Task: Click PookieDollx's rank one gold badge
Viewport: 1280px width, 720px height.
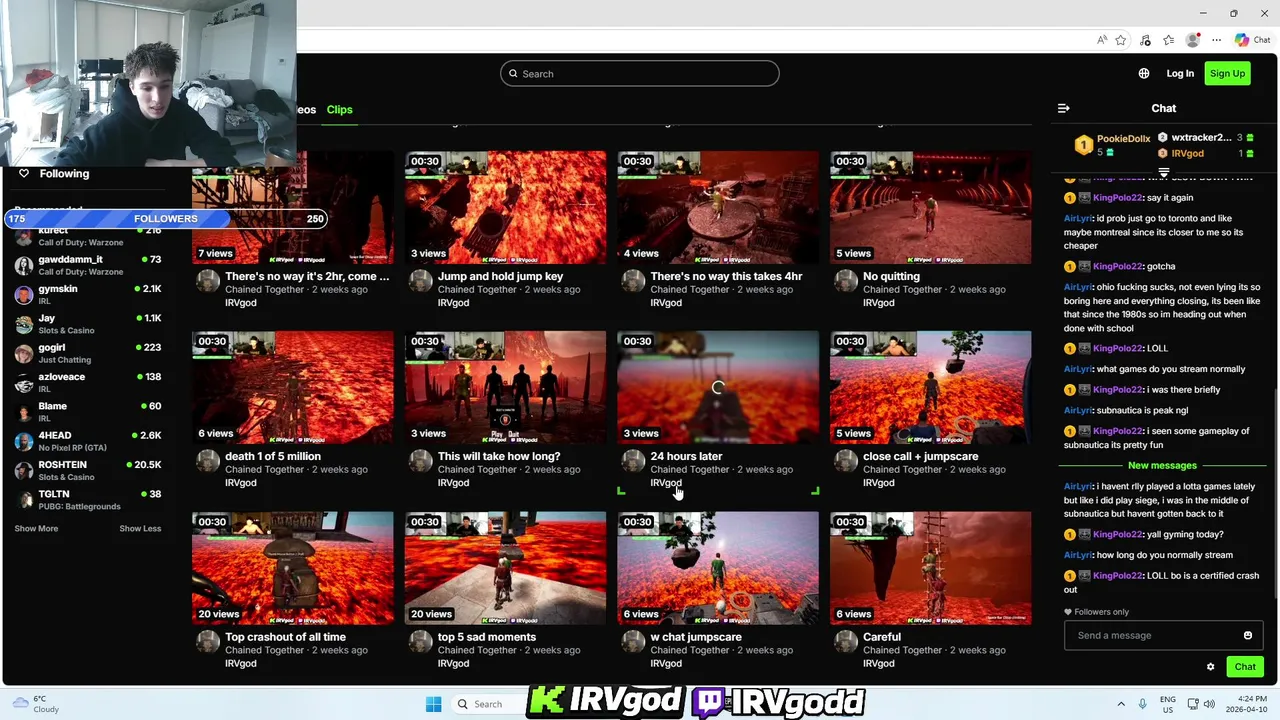Action: (1083, 145)
